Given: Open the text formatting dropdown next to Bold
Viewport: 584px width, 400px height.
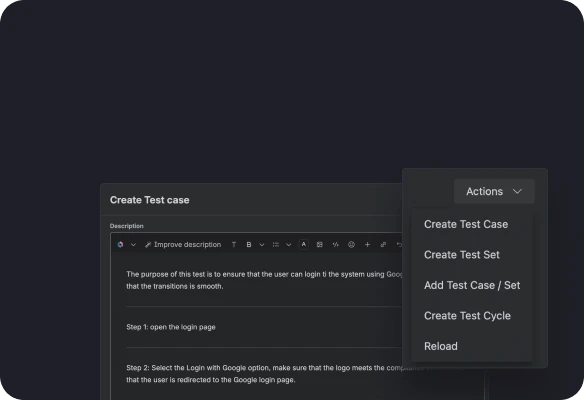Looking at the screenshot, I should pos(262,245).
